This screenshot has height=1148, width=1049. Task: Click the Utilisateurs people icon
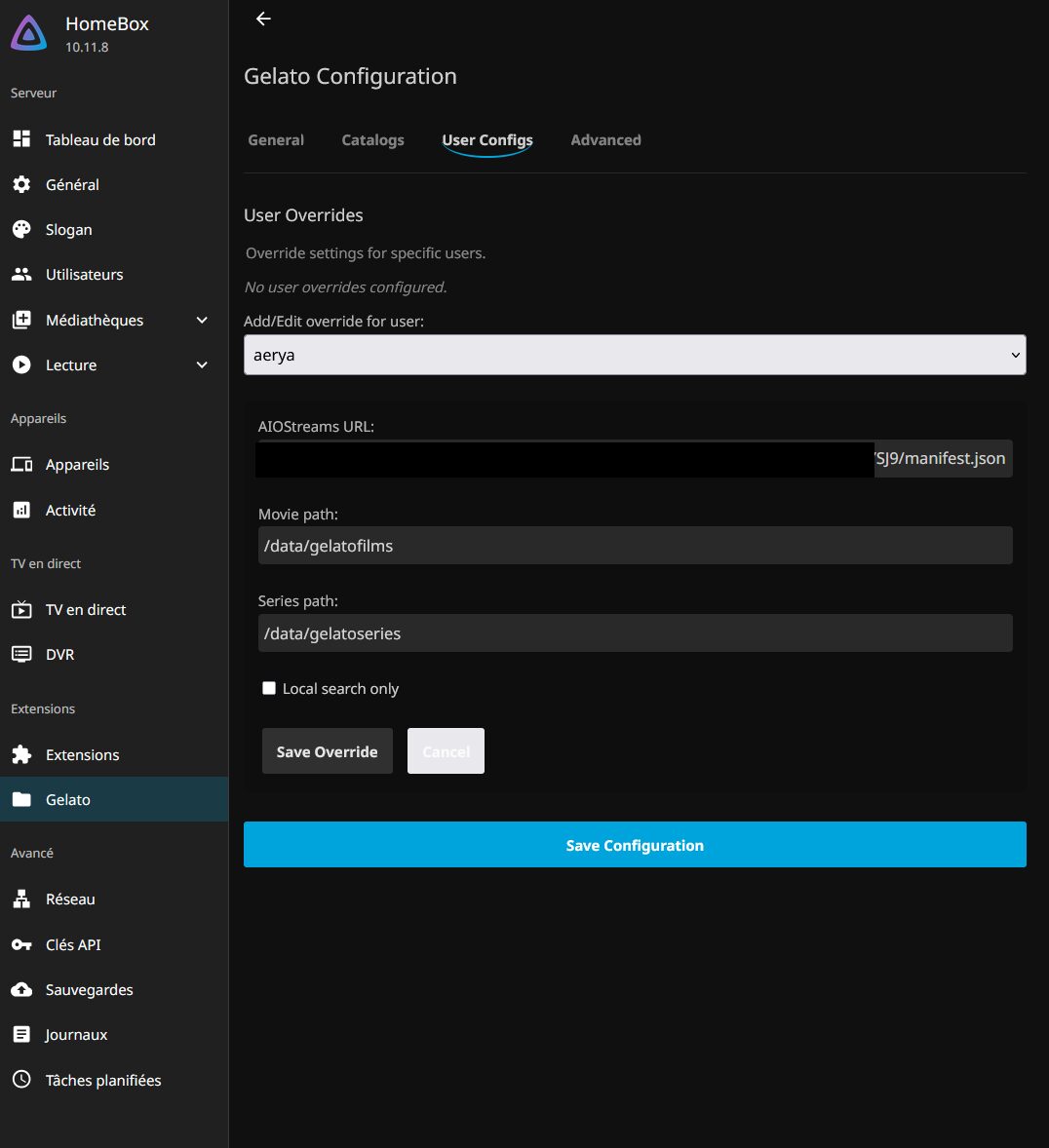(x=22, y=275)
